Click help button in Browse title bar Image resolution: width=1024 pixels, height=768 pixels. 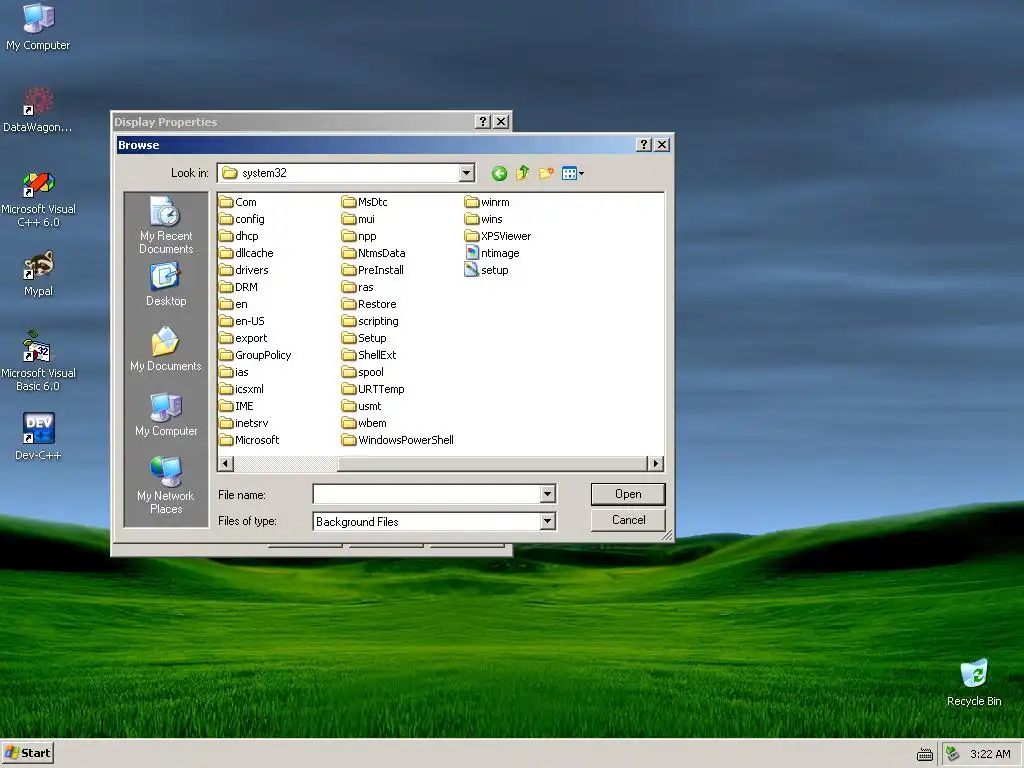[x=644, y=144]
